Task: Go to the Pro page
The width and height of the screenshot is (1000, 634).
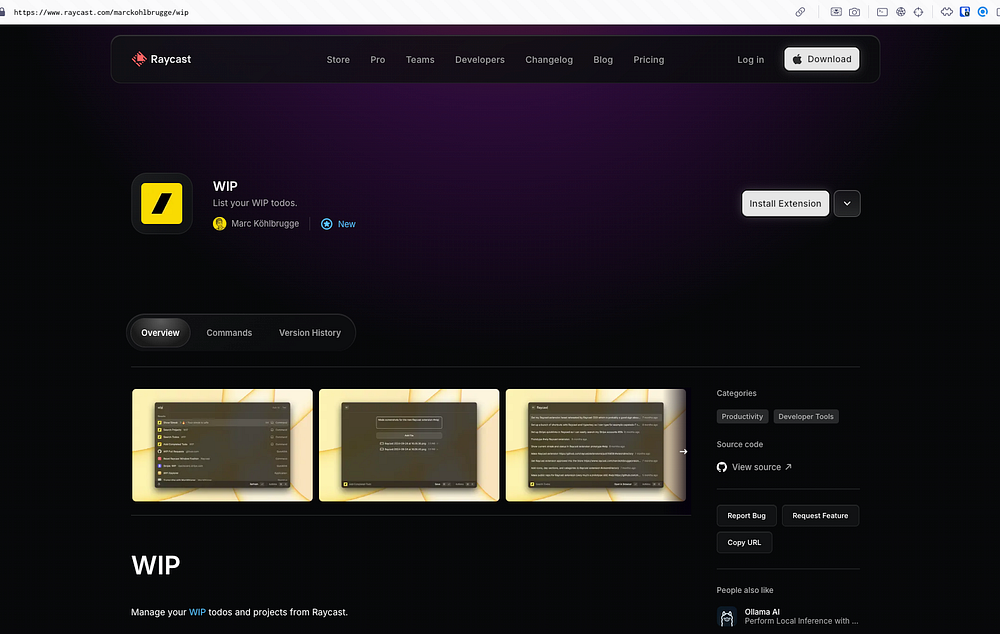Action: [378, 59]
